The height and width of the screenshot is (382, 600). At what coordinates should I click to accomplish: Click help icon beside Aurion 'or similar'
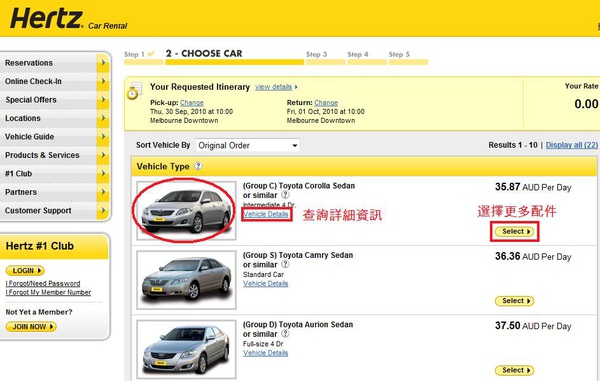point(285,333)
